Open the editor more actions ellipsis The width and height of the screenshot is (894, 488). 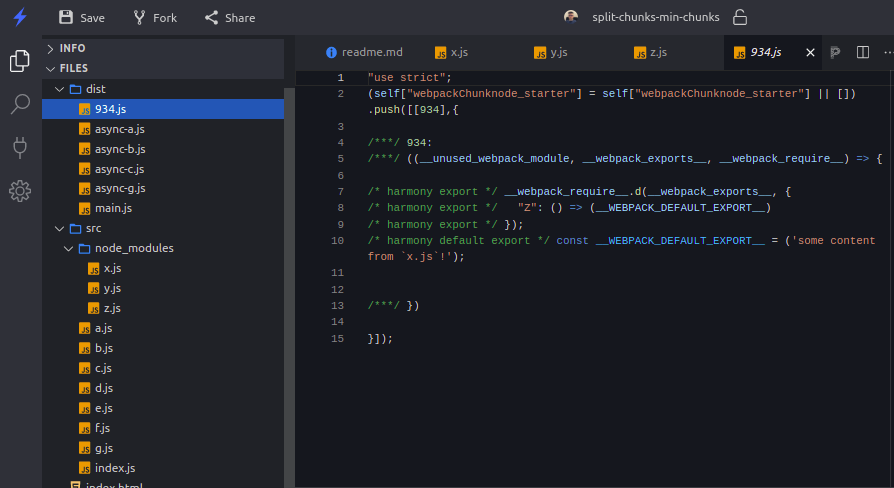pyautogui.click(x=887, y=53)
